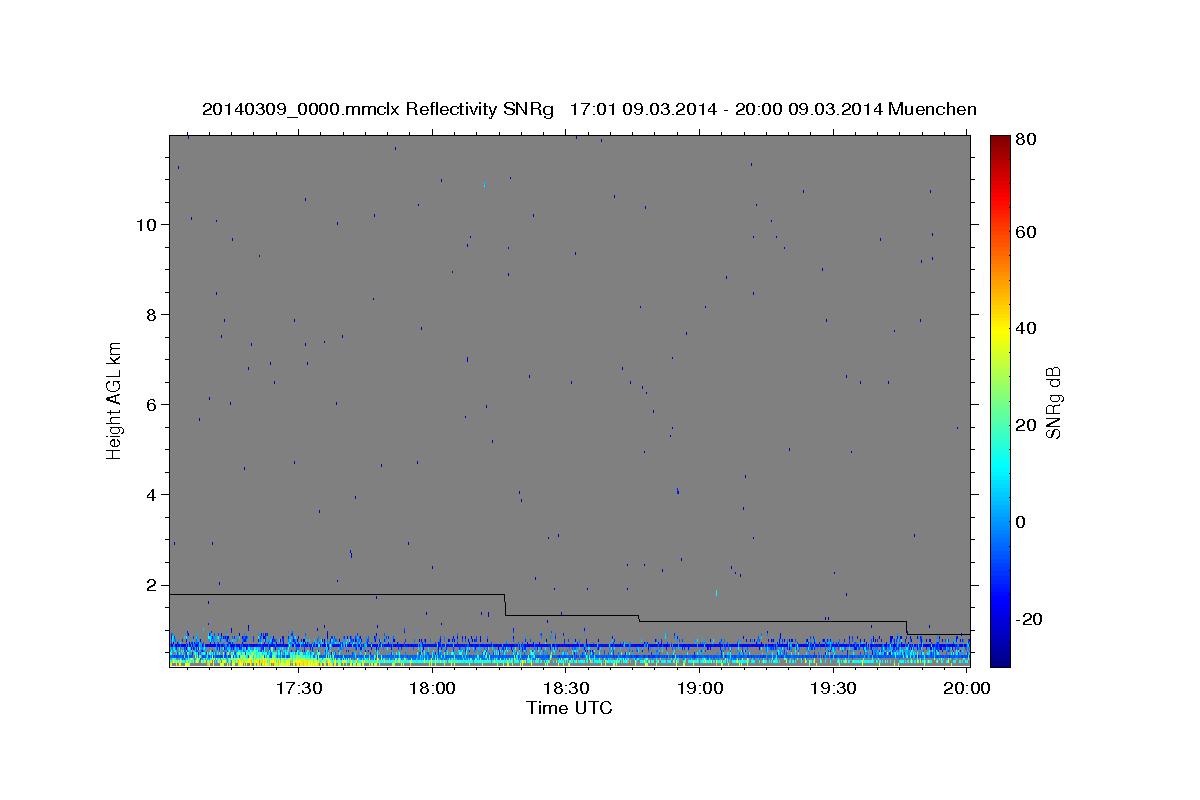Click the 'Height AGL km' y-axis label
This screenshot has width=1200, height=800.
114,400
